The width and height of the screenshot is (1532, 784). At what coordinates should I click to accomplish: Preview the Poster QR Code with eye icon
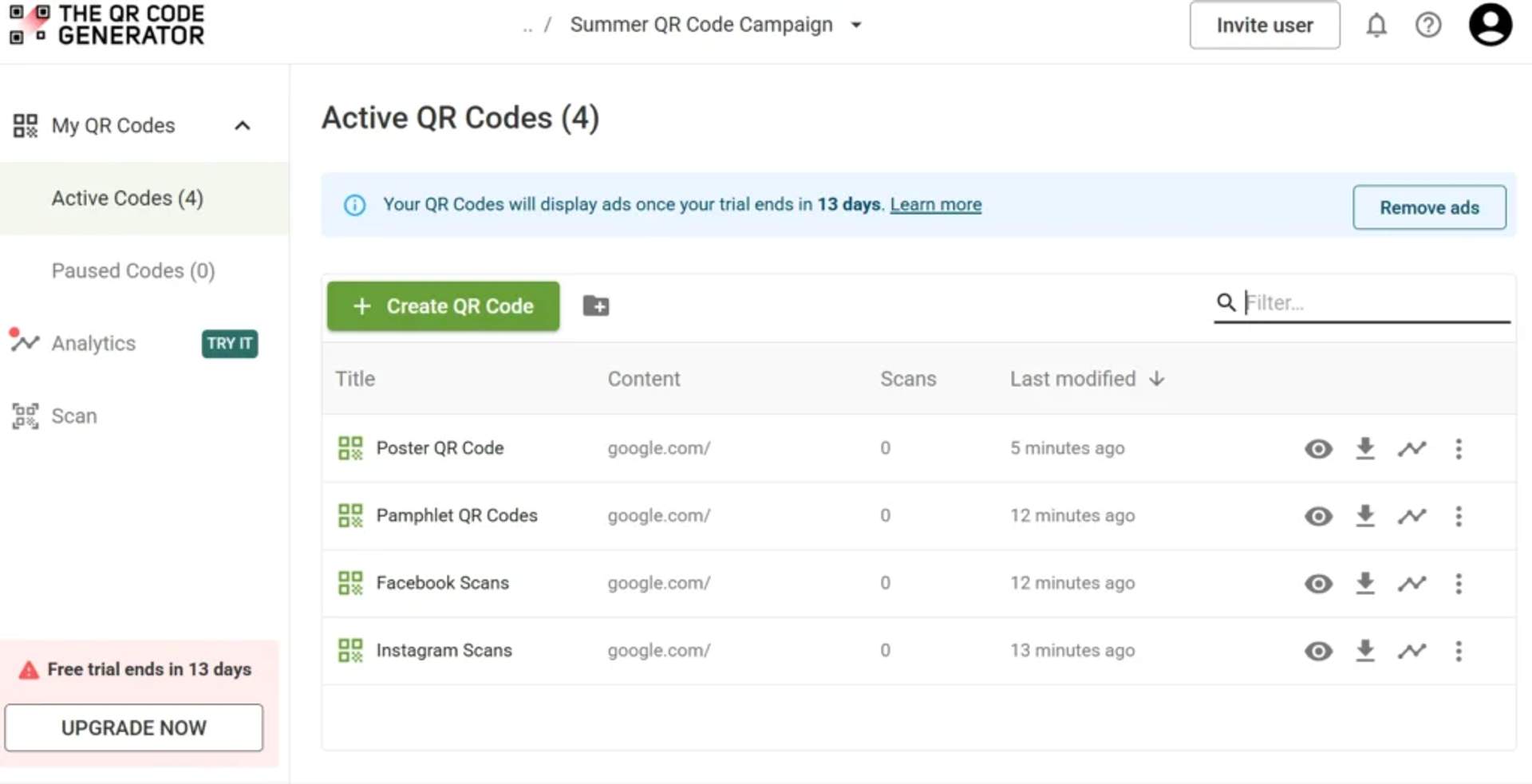pos(1318,449)
